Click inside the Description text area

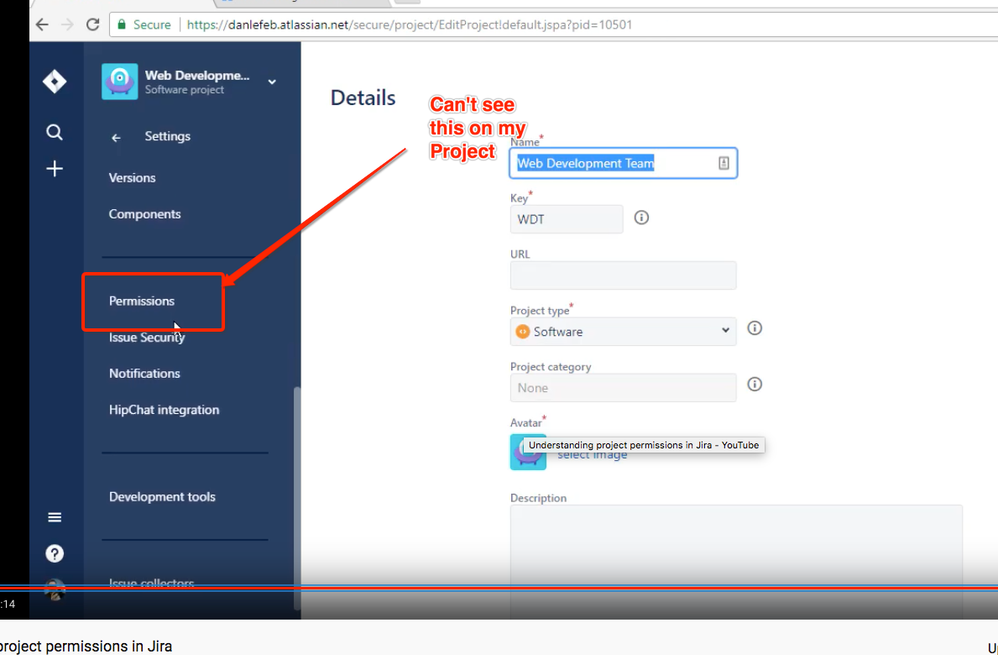(x=736, y=560)
